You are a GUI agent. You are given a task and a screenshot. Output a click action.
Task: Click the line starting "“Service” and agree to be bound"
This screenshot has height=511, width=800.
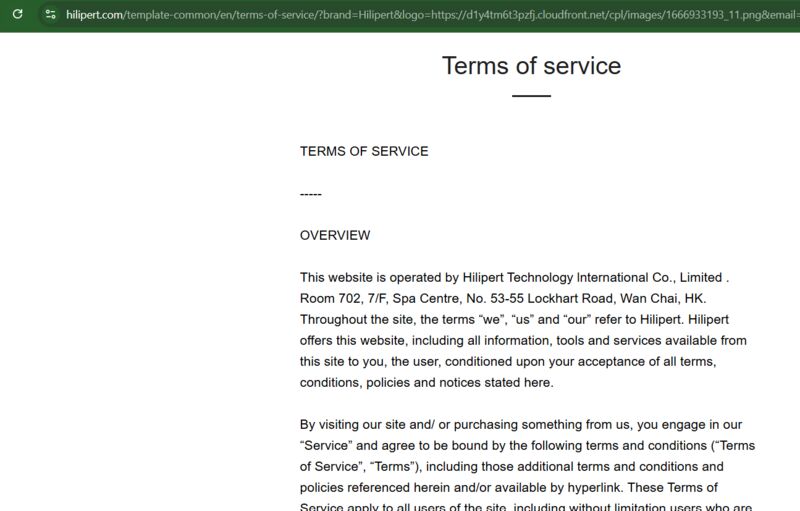[528, 446]
